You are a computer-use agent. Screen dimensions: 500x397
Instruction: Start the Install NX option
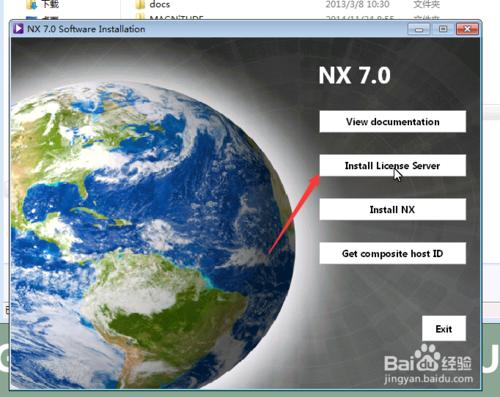(392, 209)
